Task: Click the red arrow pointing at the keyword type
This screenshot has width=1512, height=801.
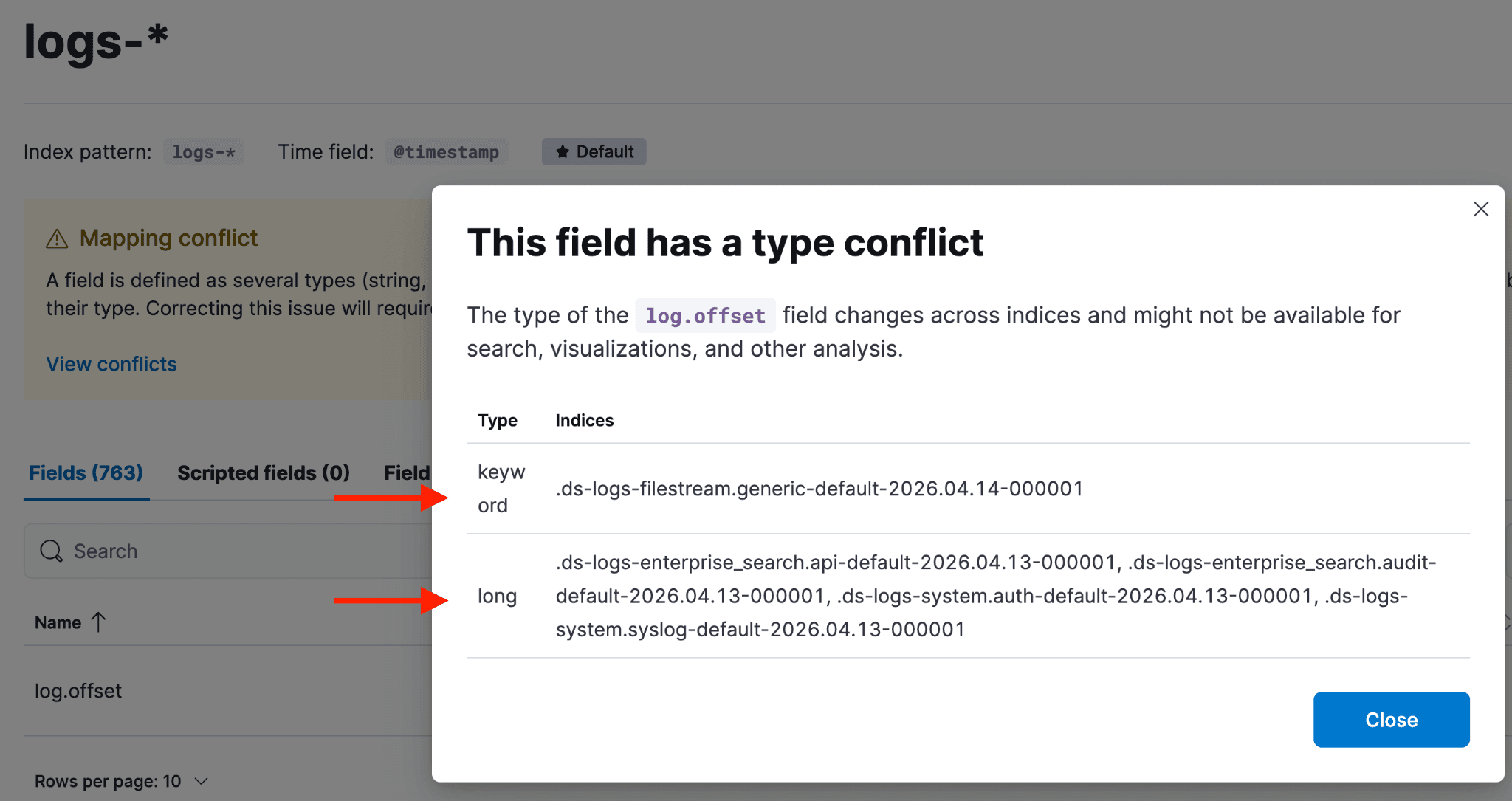Action: point(391,499)
